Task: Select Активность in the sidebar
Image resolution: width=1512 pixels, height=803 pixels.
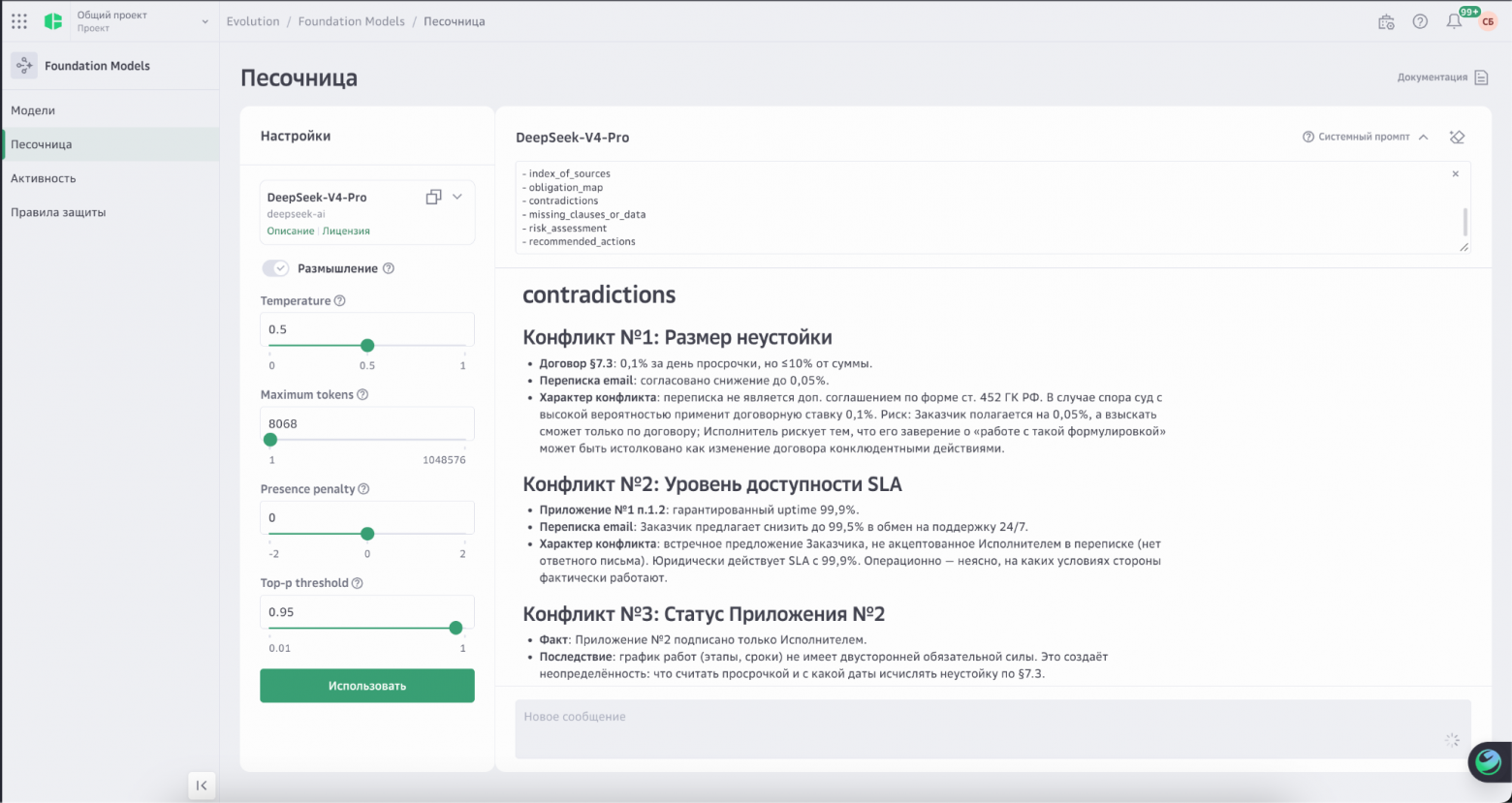Action: (x=44, y=178)
